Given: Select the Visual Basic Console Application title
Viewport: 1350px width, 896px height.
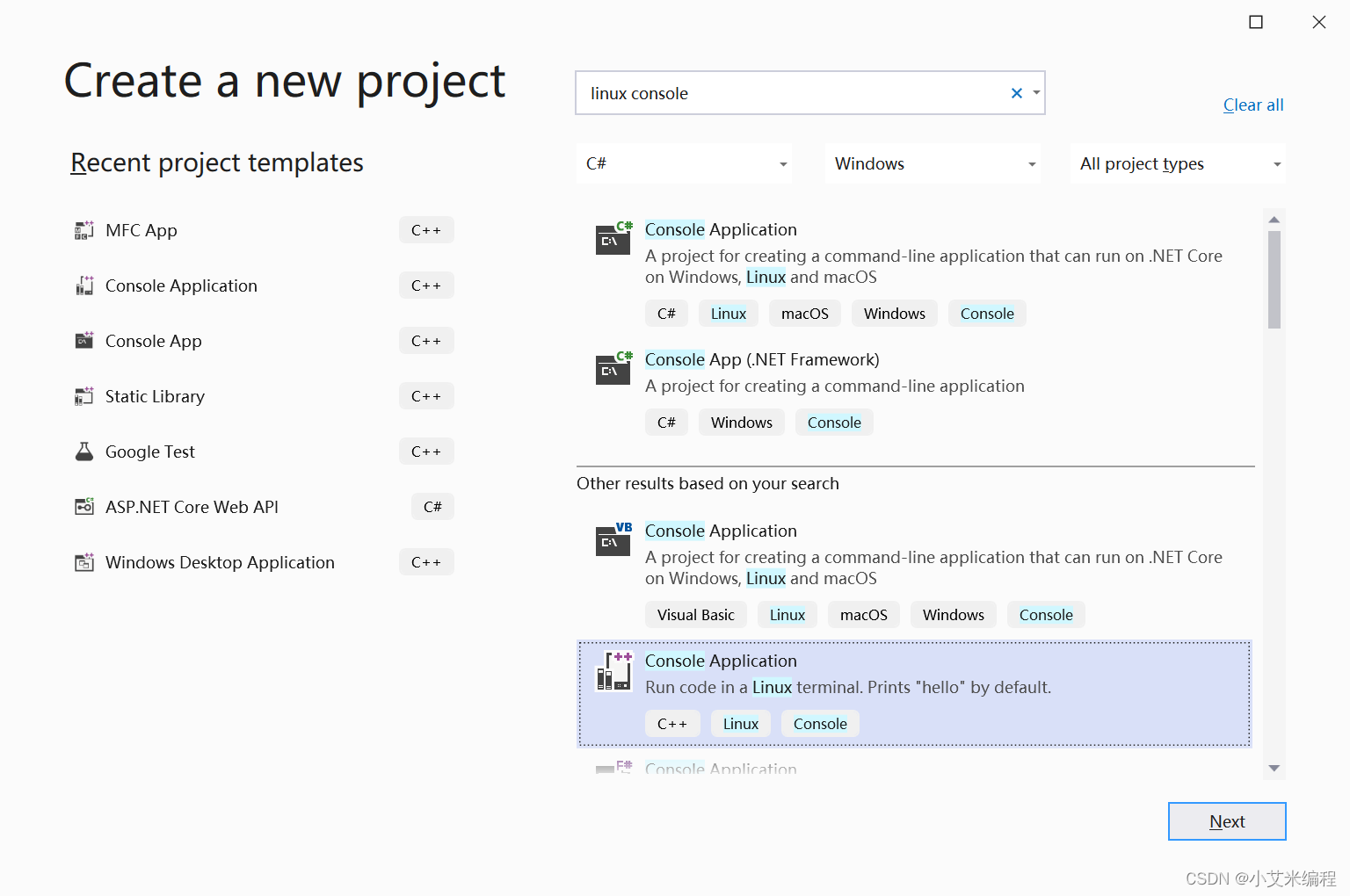Looking at the screenshot, I should pos(721,531).
